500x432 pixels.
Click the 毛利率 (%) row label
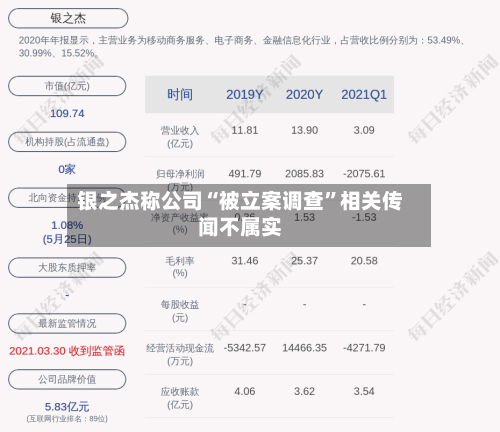[x=180, y=267]
